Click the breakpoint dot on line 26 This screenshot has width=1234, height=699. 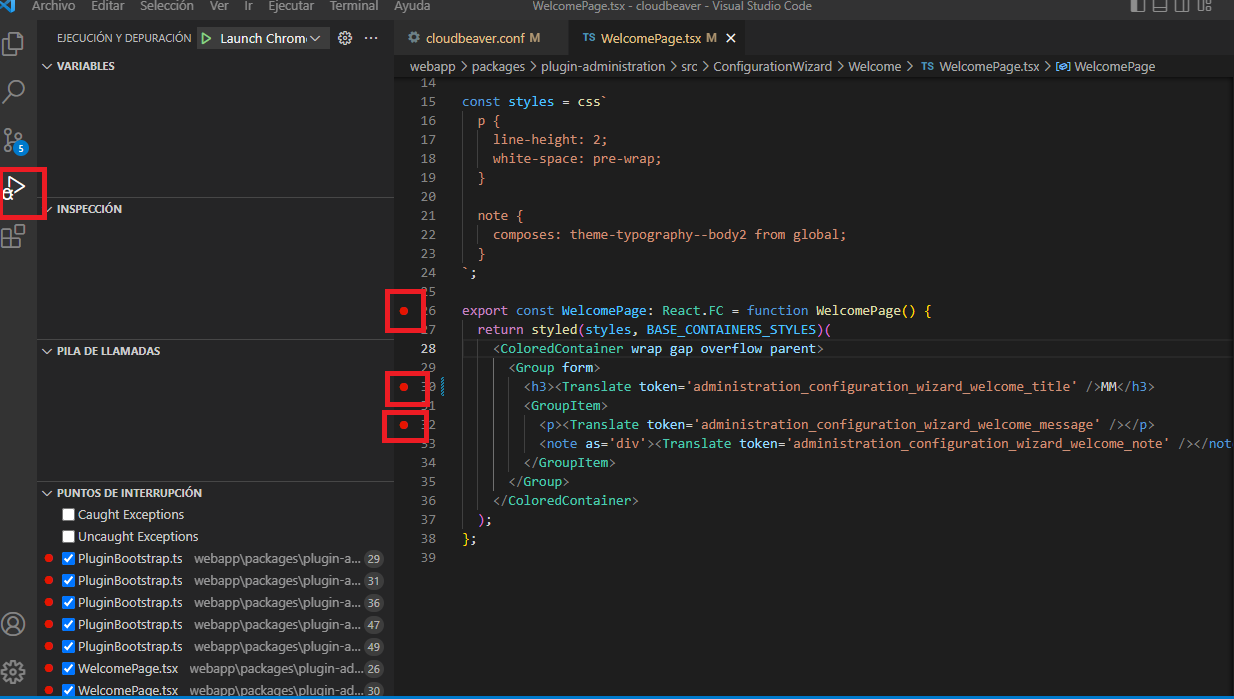click(x=405, y=310)
